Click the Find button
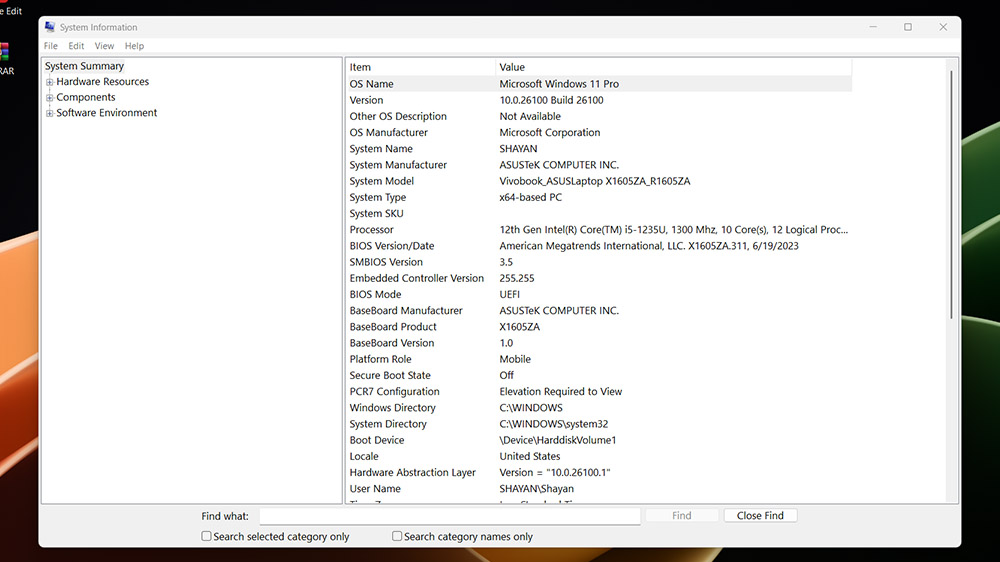 [682, 515]
